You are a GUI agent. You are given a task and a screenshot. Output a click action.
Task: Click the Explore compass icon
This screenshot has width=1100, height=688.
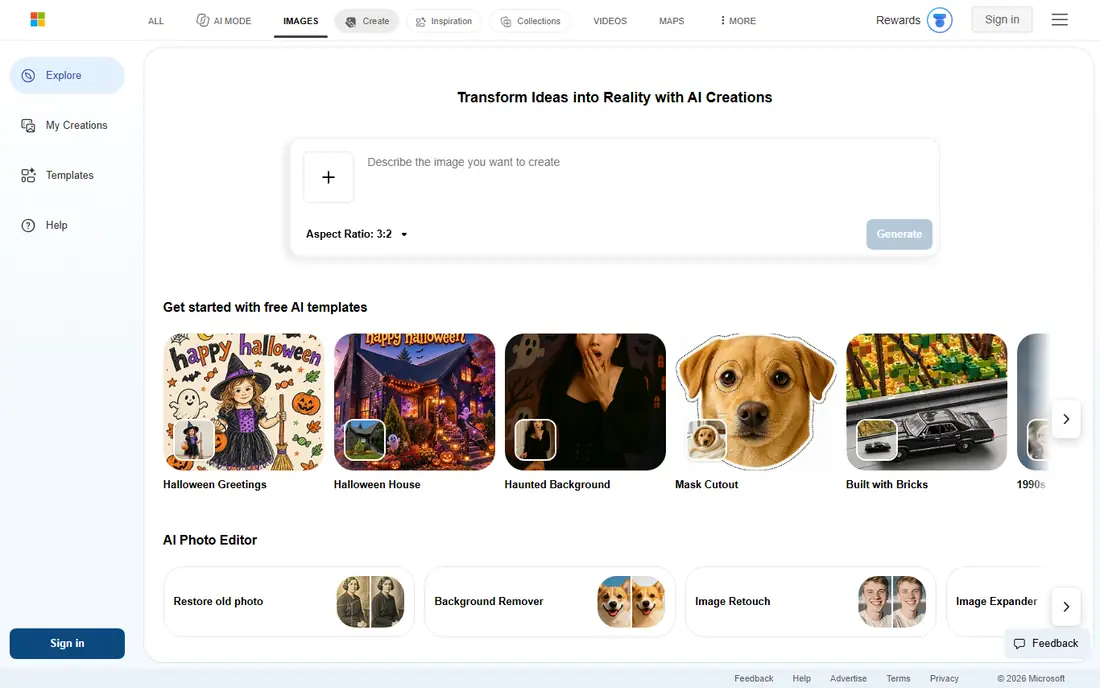(x=28, y=76)
